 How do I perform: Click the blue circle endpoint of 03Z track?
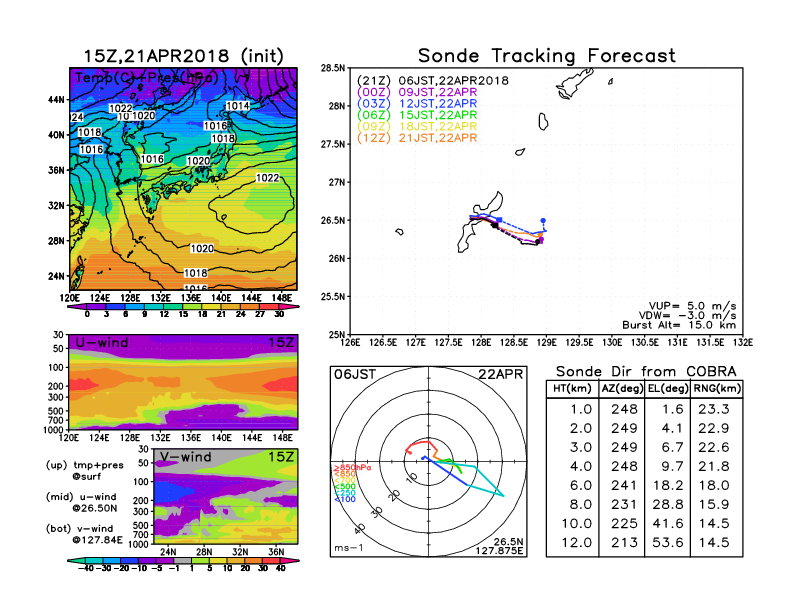543,221
